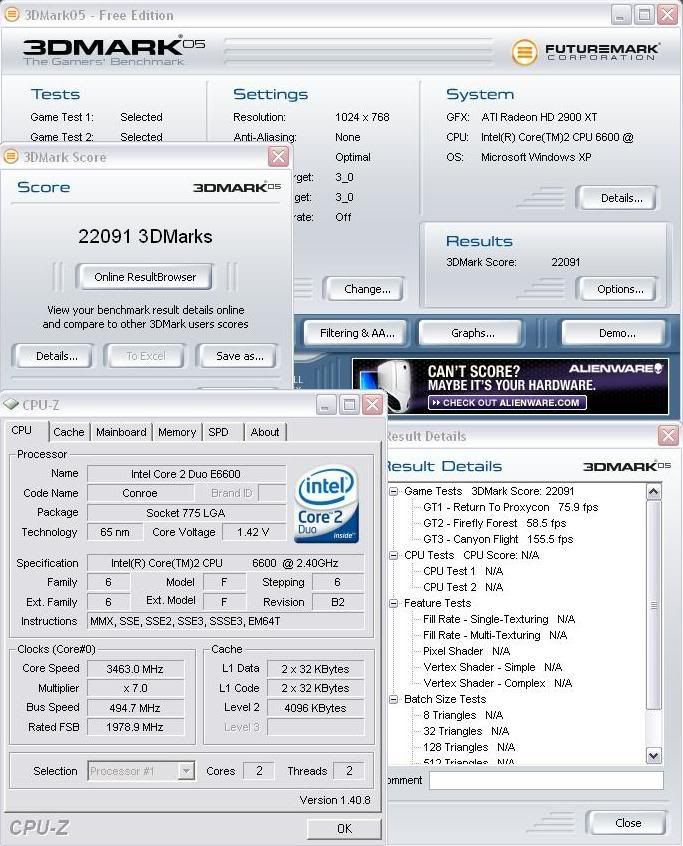
Task: Select Fill Rate - Single-Texturing row
Action: (499, 619)
